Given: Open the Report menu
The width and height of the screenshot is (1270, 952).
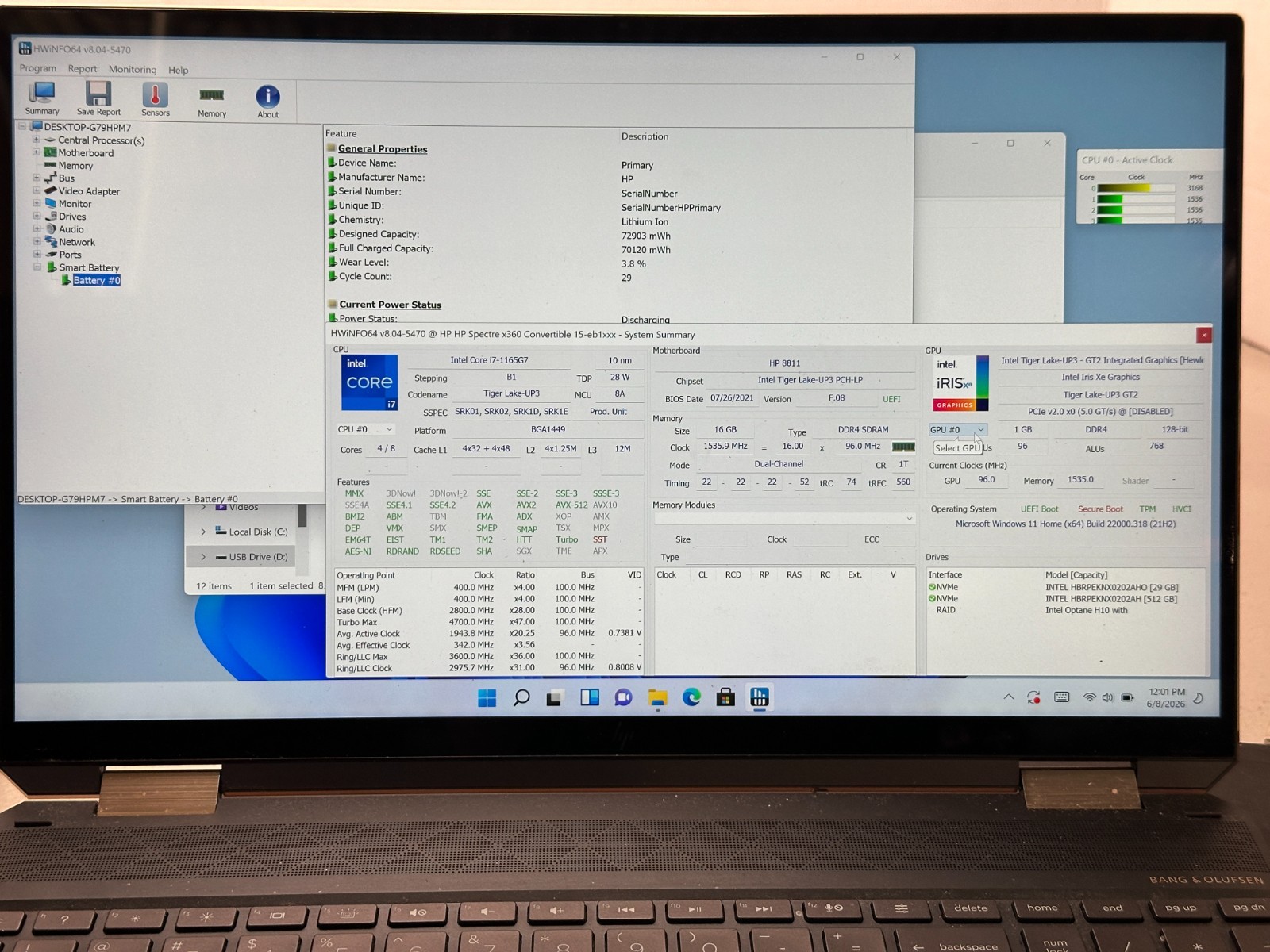Looking at the screenshot, I should [83, 69].
